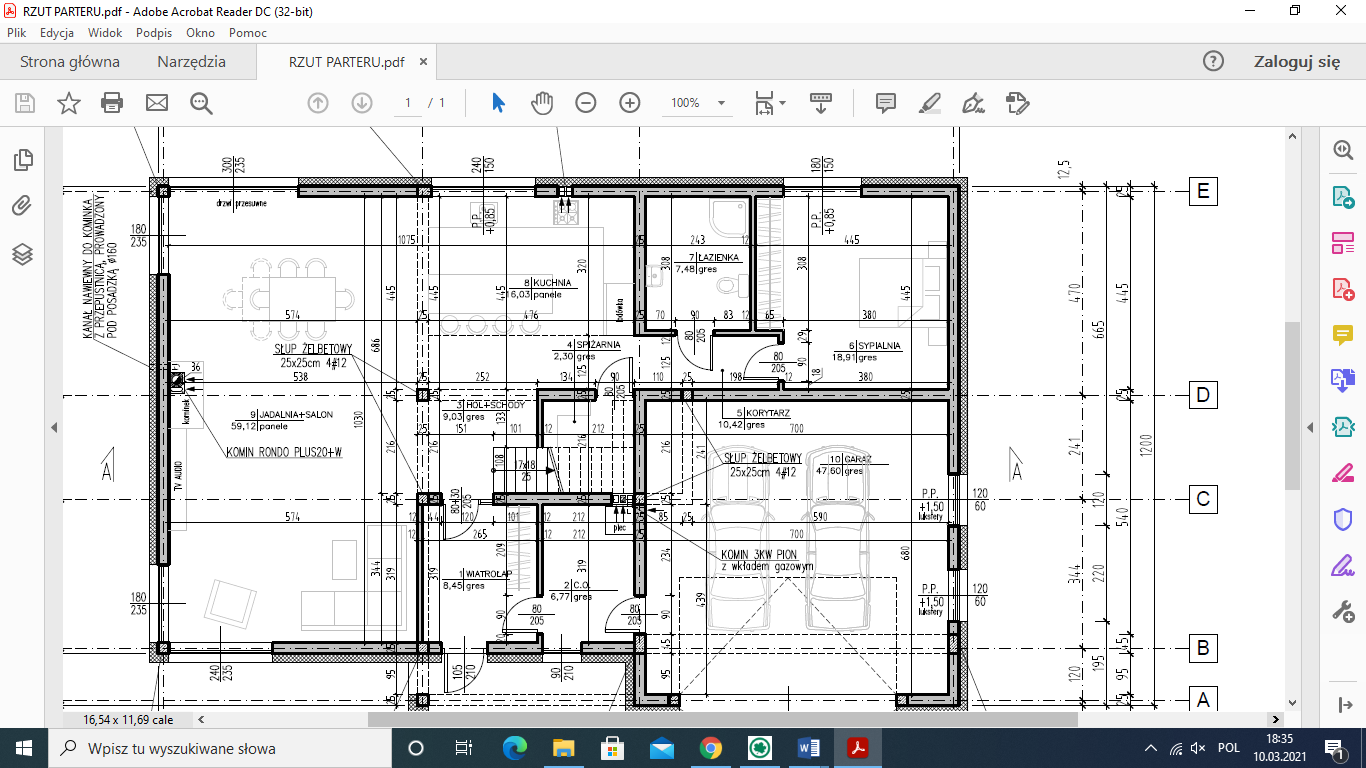Open the Podpis menu
This screenshot has width=1366, height=768.
[x=153, y=33]
